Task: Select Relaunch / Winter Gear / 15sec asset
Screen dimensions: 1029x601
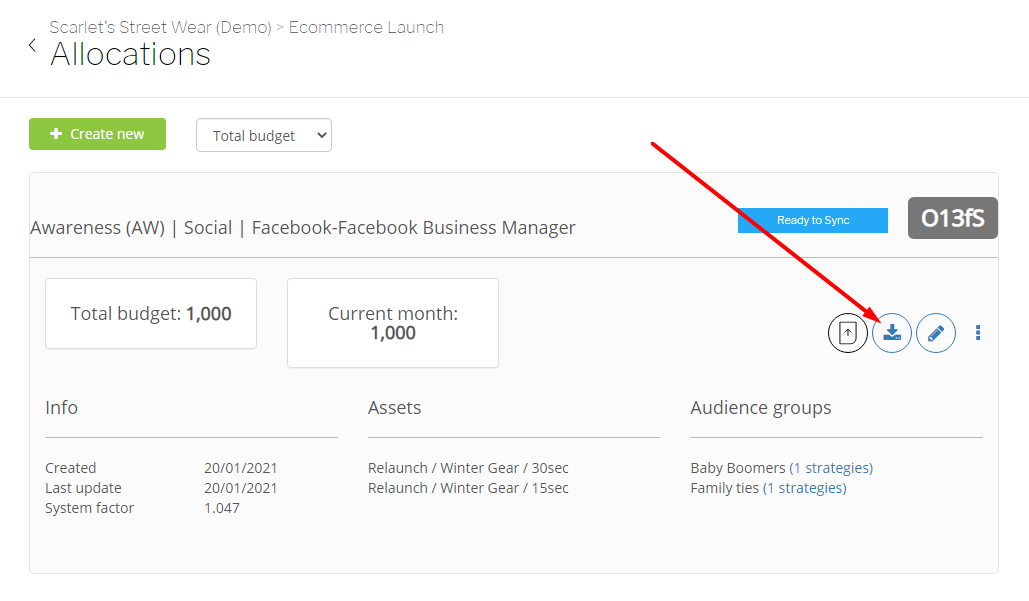Action: (x=468, y=488)
